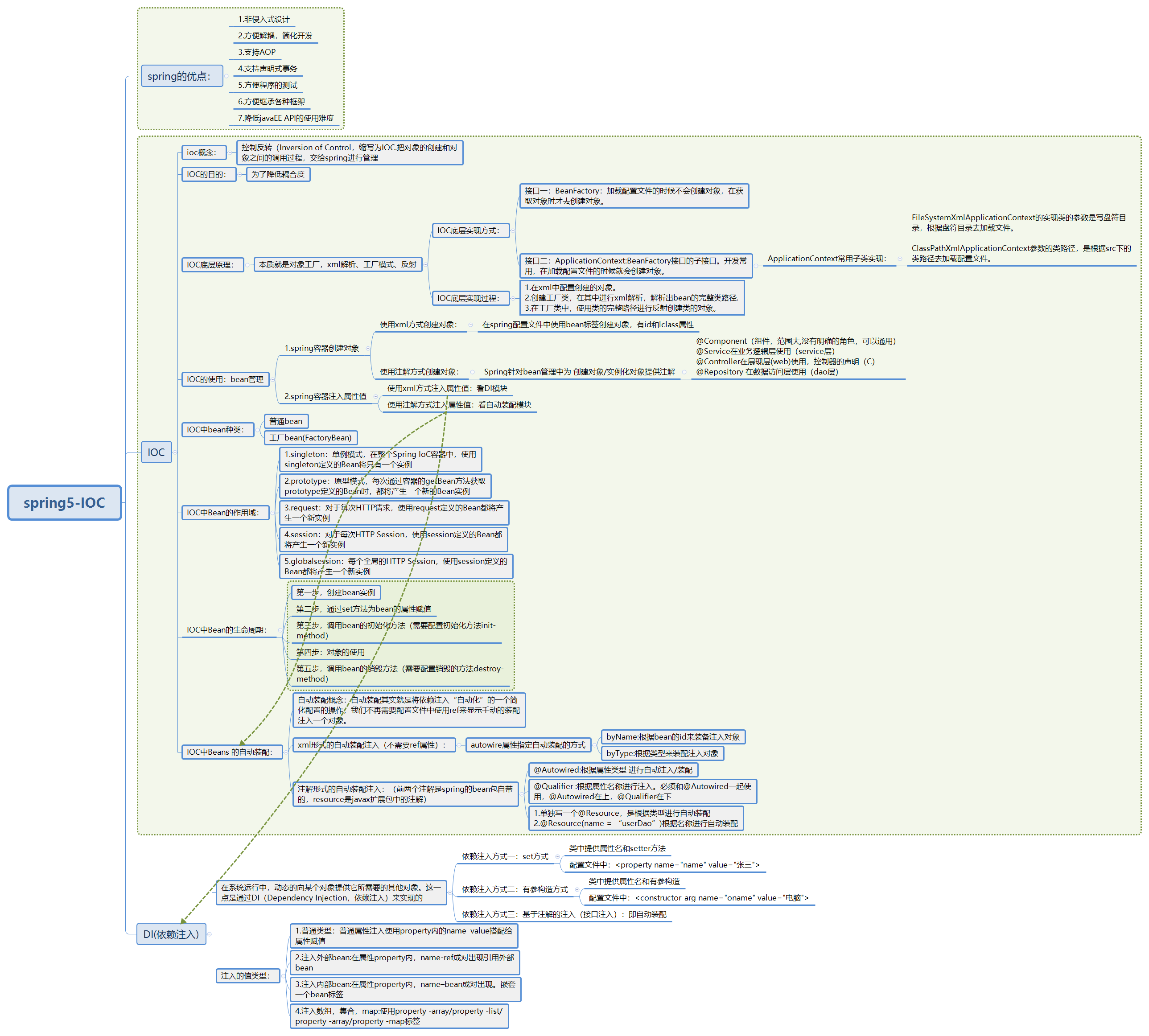Click the 1.非侵入式设计 subtopic

coord(264,19)
